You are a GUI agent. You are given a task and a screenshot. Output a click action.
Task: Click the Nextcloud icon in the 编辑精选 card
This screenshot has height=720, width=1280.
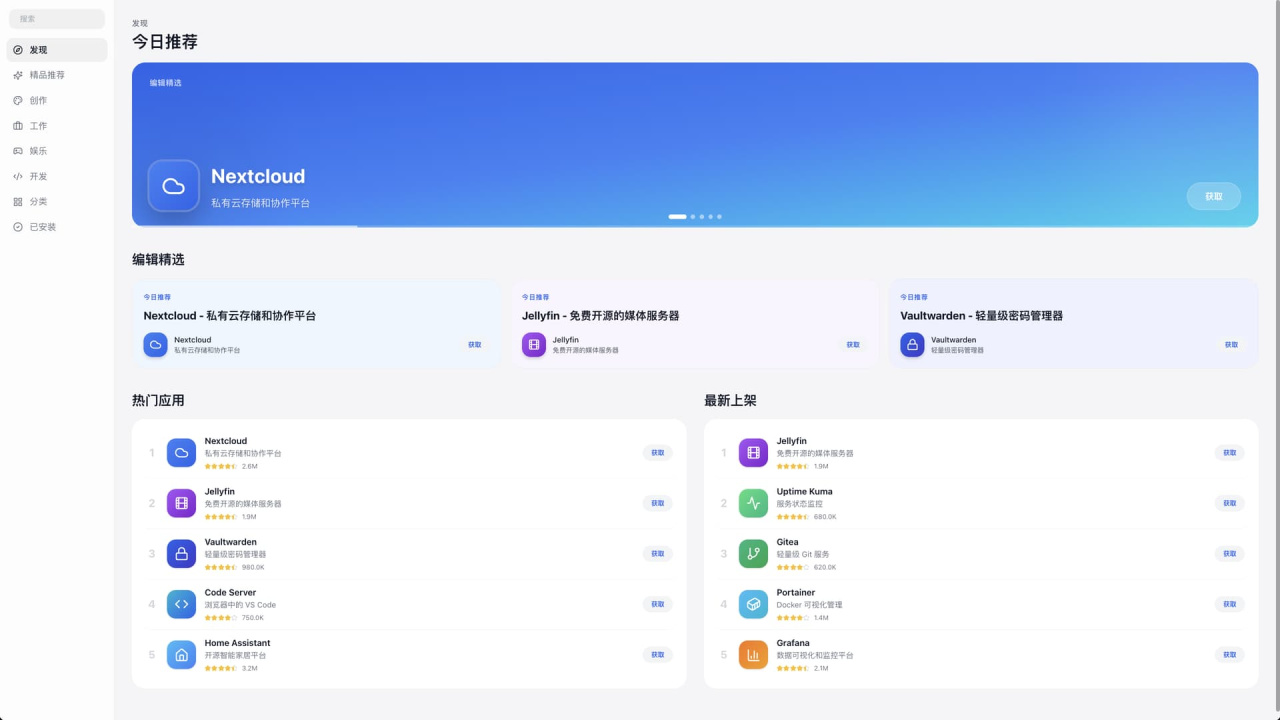[x=155, y=345]
